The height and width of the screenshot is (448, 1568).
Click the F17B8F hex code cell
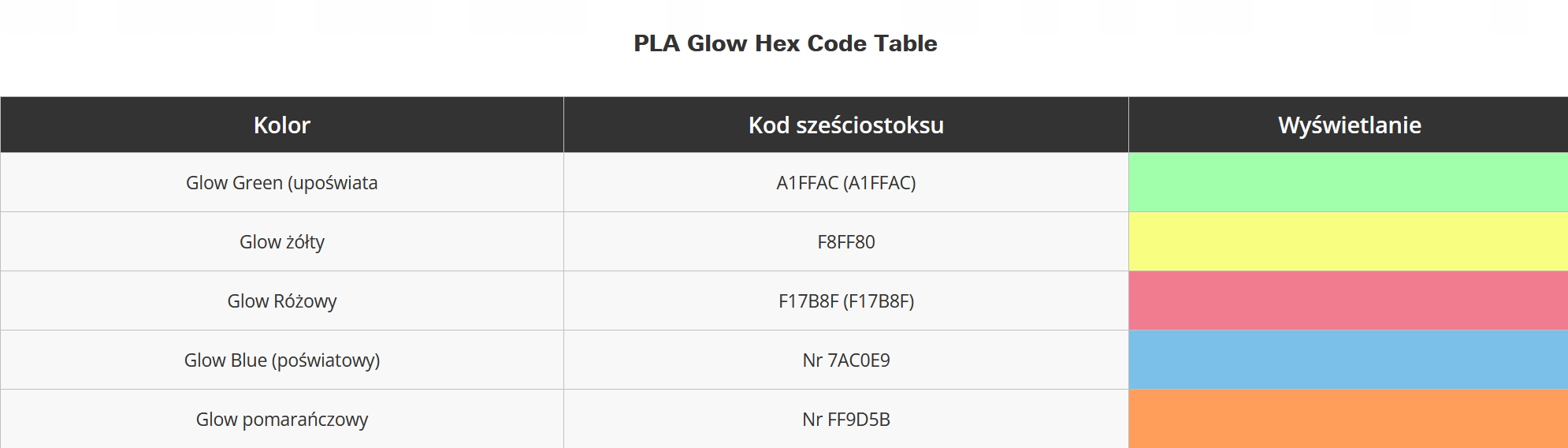845,301
